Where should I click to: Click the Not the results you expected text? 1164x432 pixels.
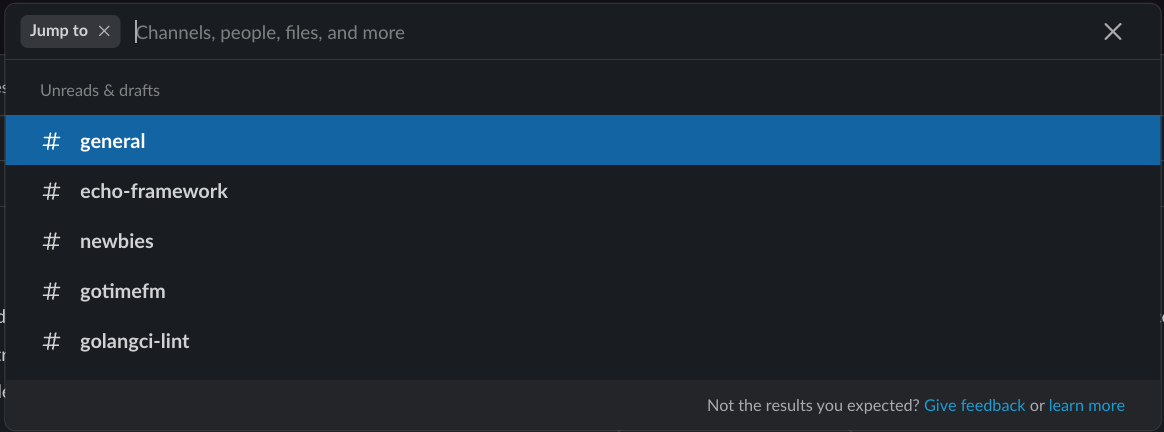(x=813, y=405)
